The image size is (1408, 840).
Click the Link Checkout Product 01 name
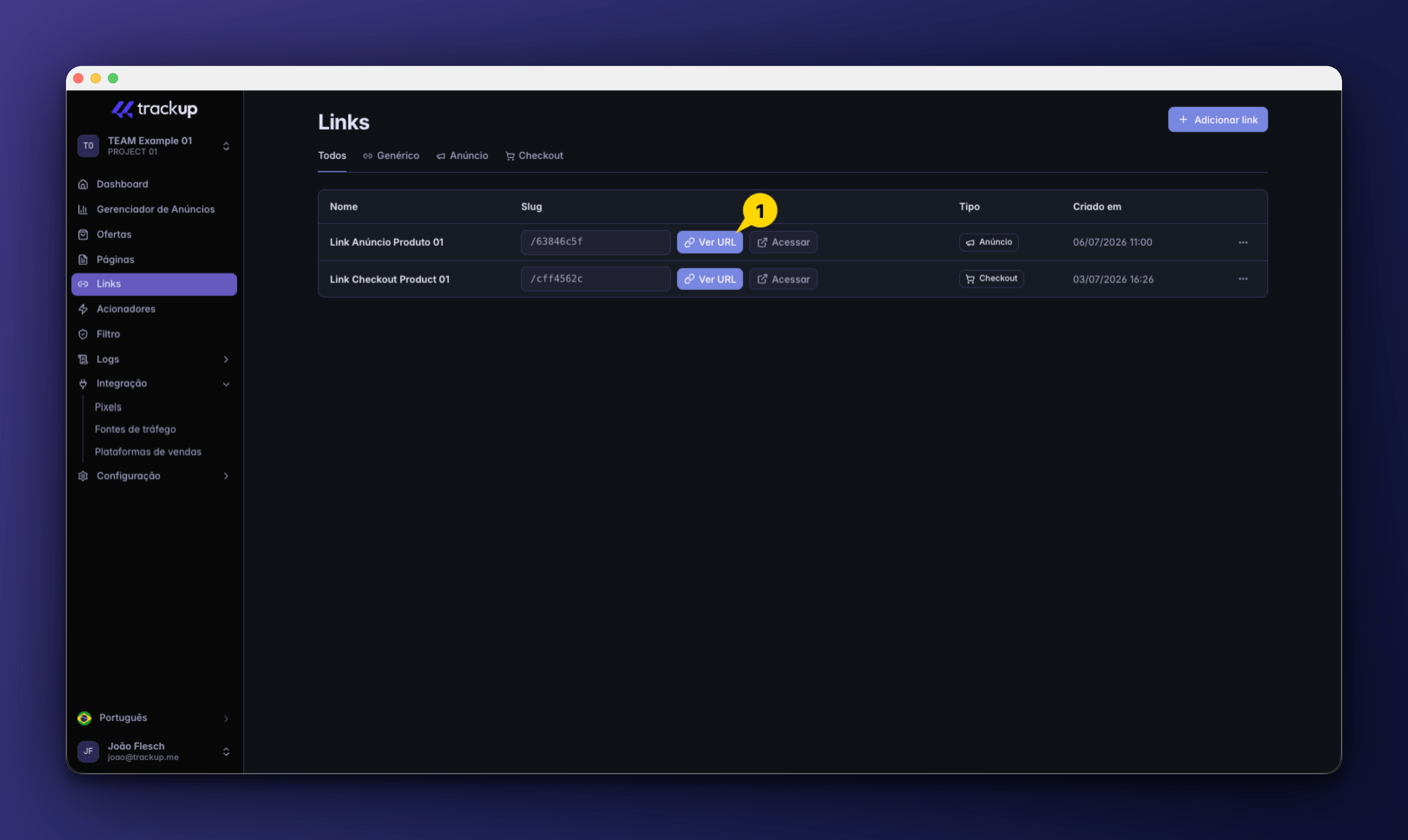pyautogui.click(x=390, y=279)
